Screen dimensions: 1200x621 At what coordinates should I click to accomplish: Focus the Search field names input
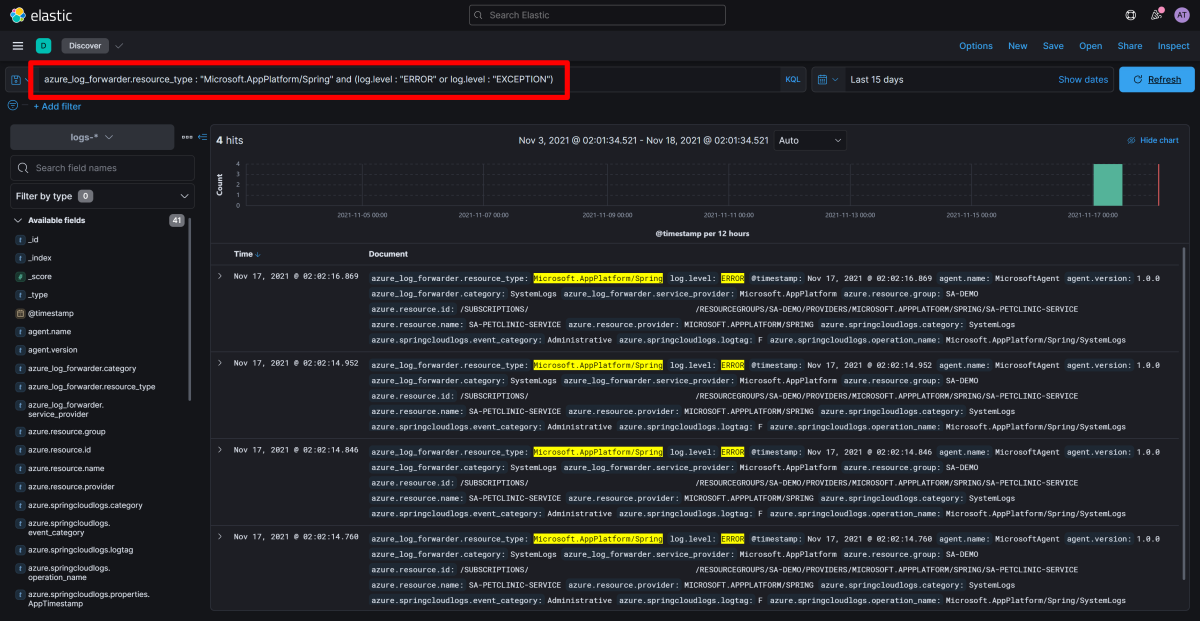pyautogui.click(x=102, y=168)
